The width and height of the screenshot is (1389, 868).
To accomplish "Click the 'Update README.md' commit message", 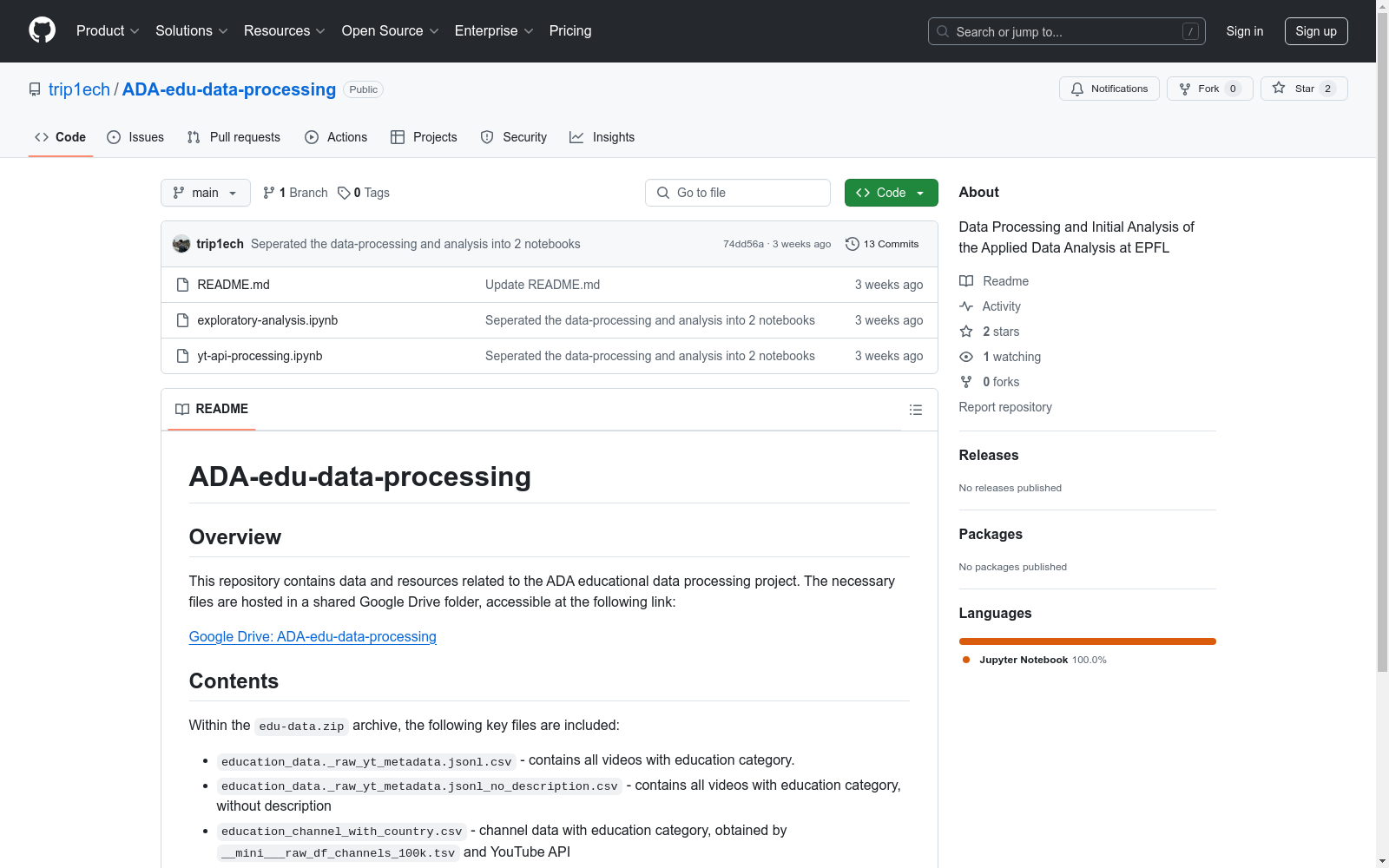I will click(543, 285).
